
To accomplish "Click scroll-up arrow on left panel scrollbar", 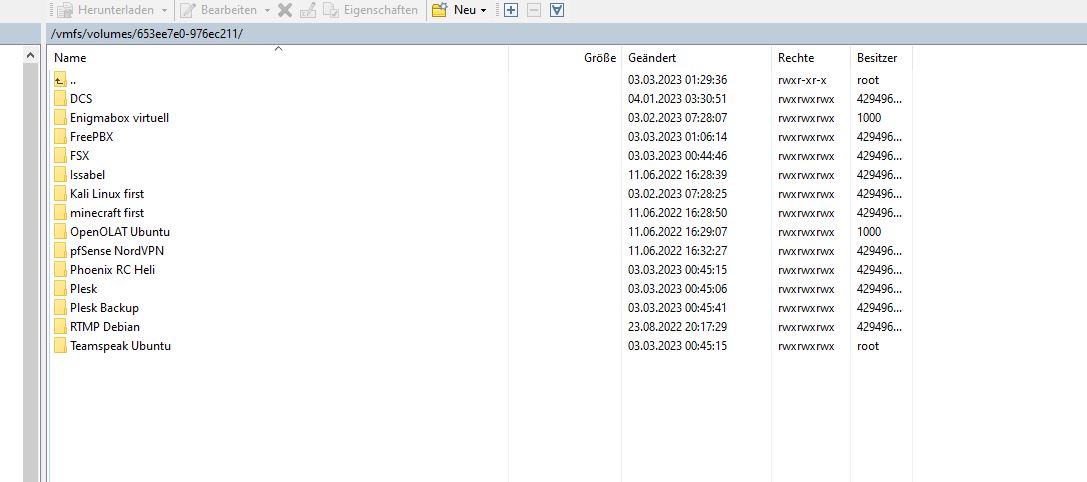I will pyautogui.click(x=30, y=58).
